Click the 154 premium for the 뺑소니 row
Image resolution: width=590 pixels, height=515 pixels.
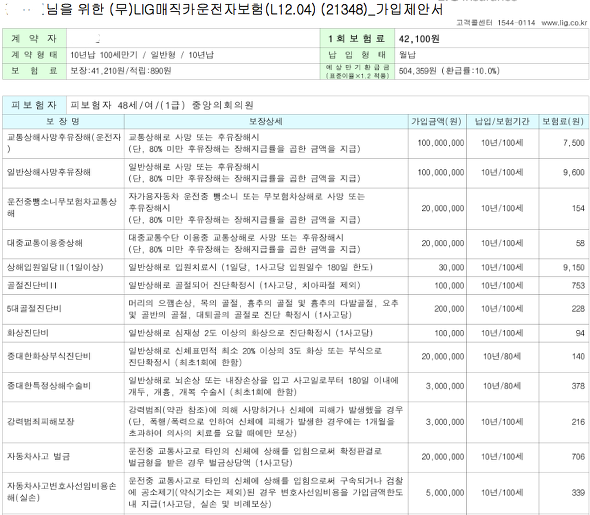(578, 208)
